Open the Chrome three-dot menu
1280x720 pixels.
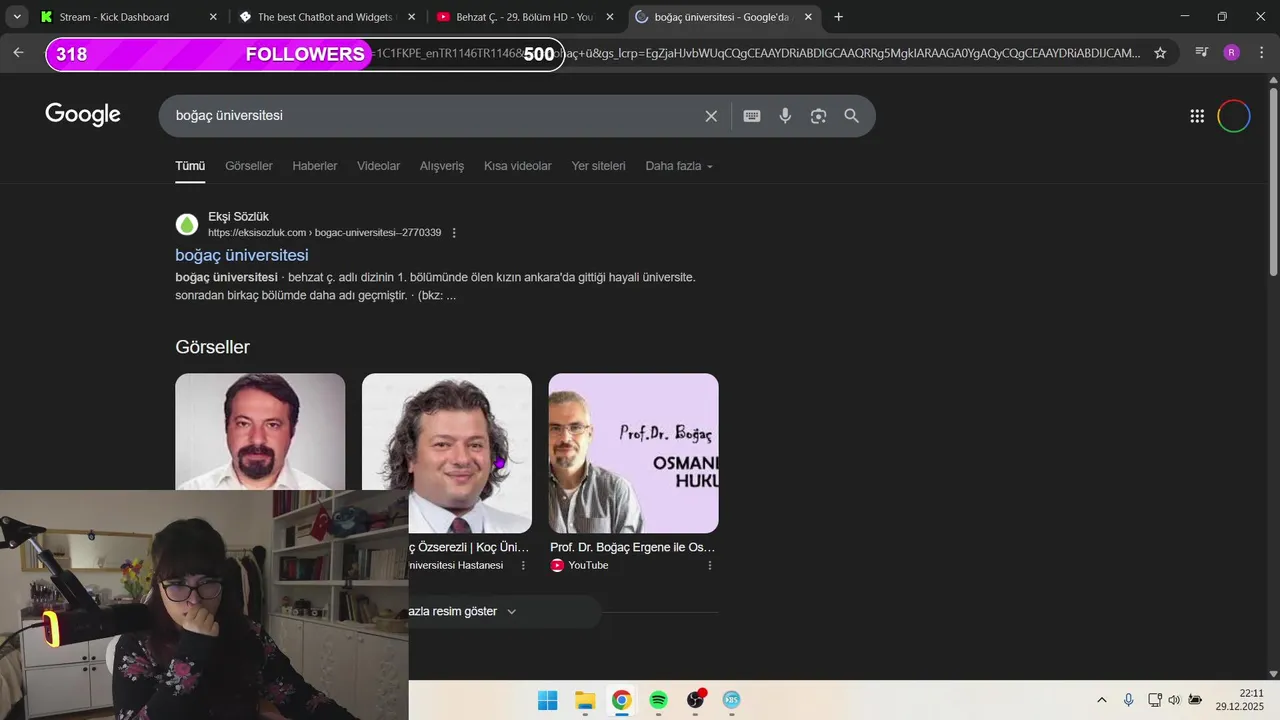click(1261, 53)
